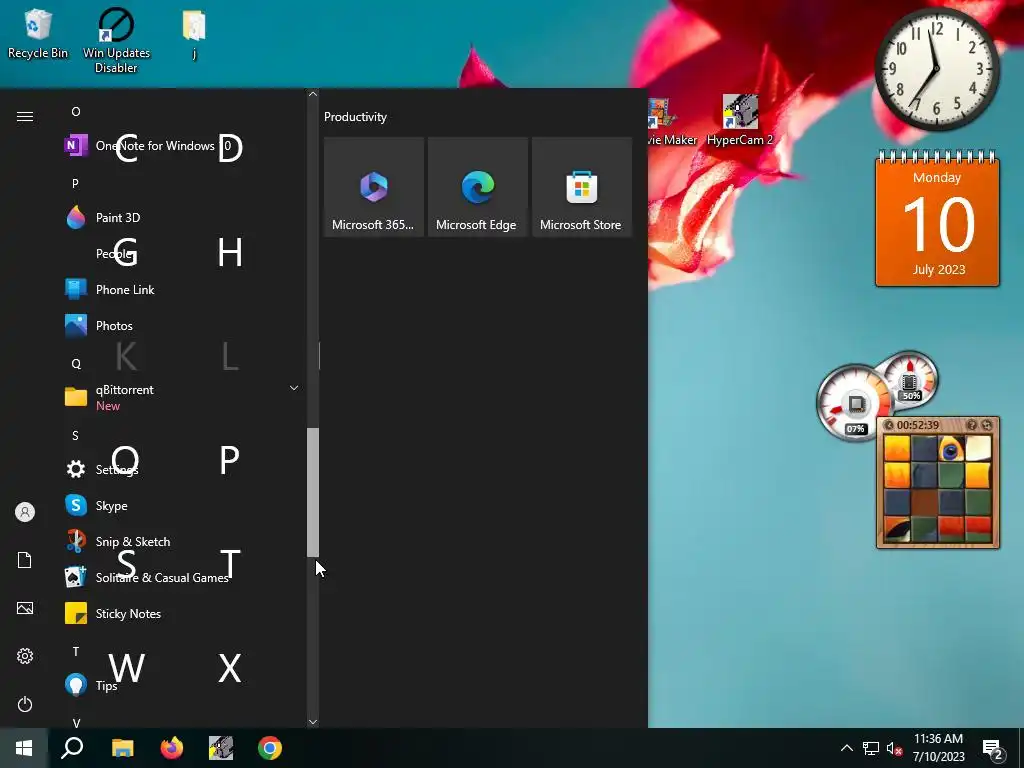
Task: Open the notification Action Center
Action: (x=993, y=748)
